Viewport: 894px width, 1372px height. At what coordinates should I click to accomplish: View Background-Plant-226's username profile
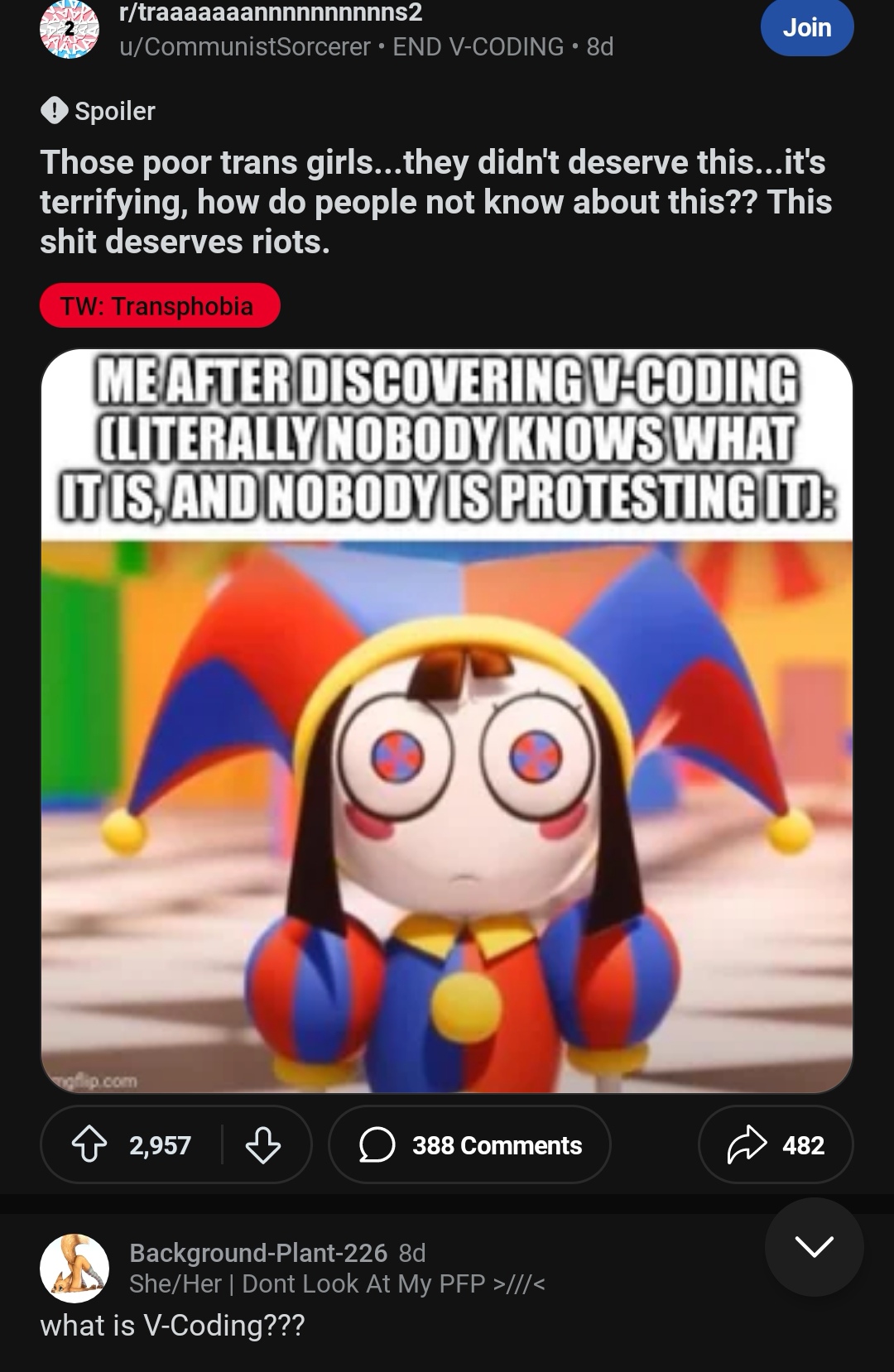coord(258,1253)
